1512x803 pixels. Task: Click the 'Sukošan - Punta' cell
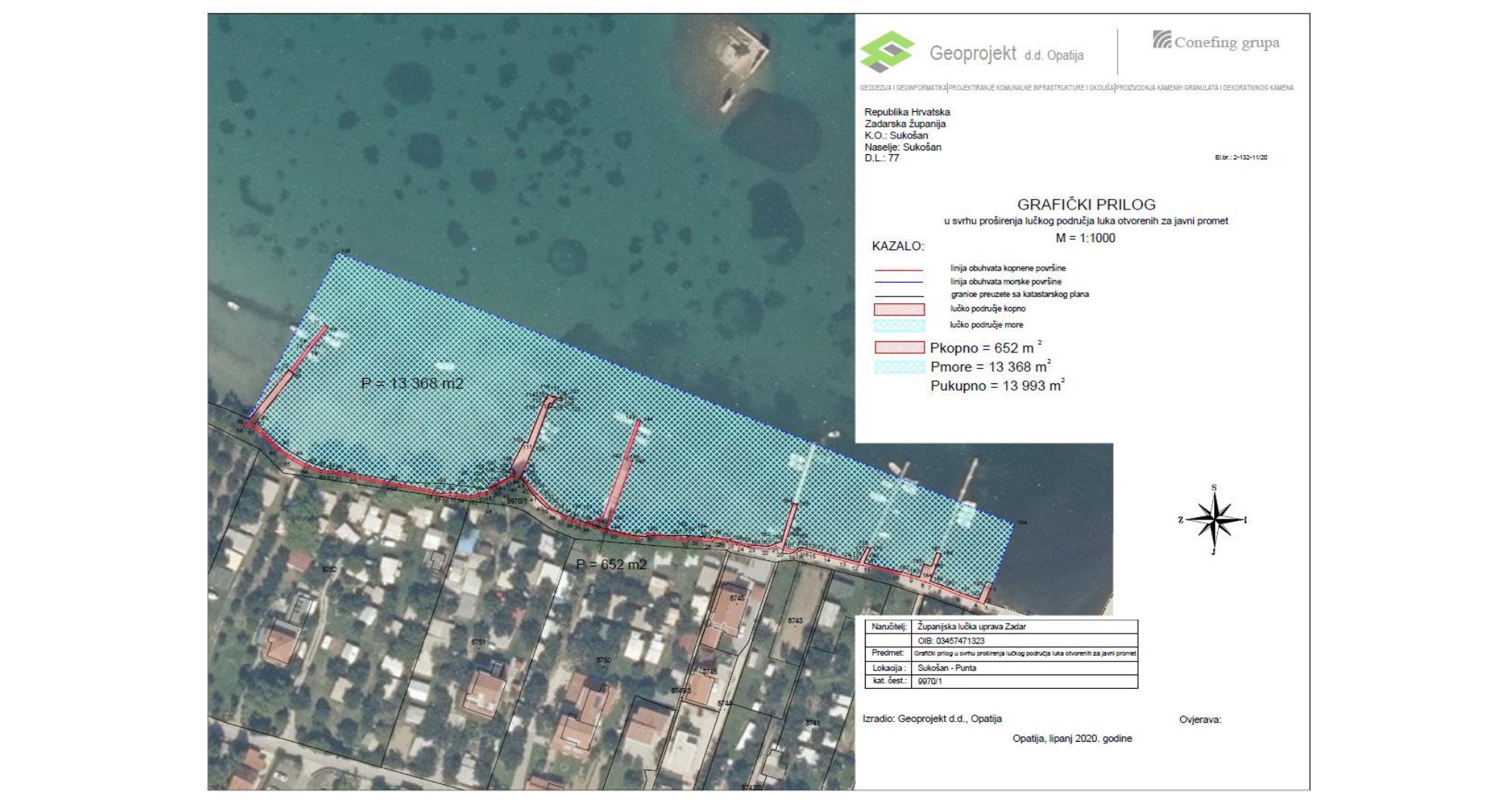(1025, 668)
